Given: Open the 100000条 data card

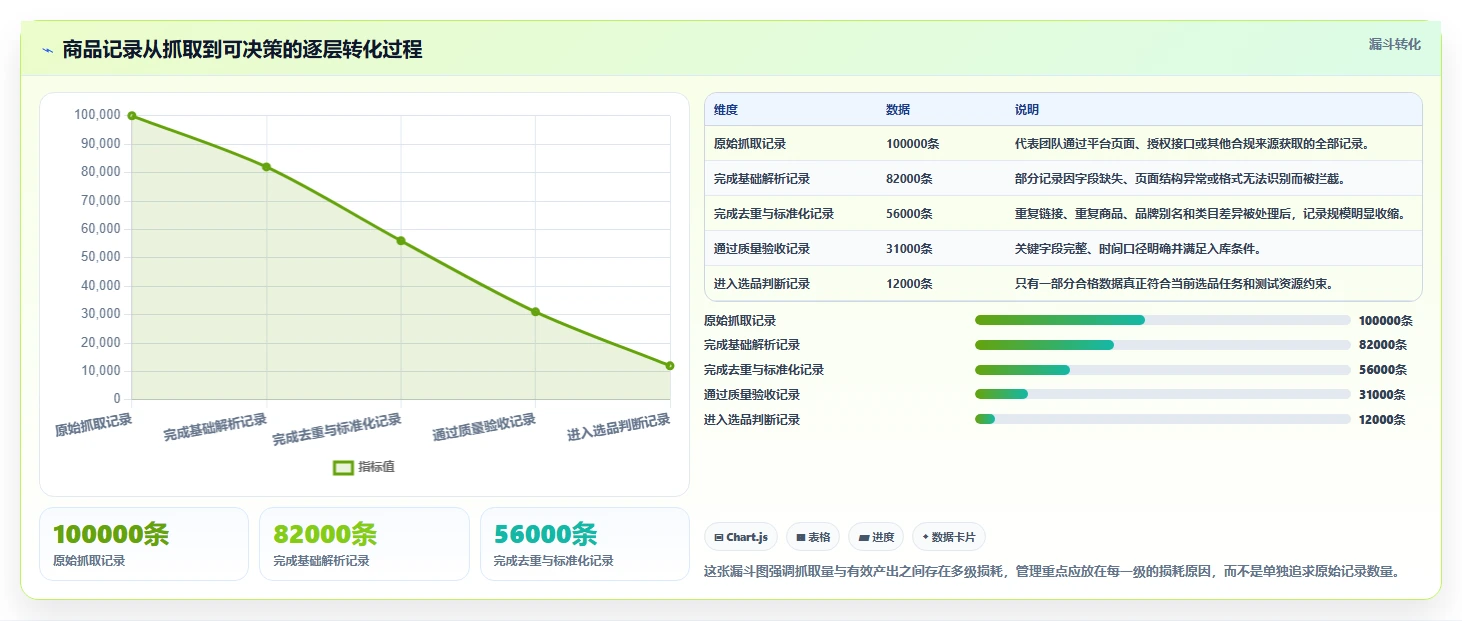Looking at the screenshot, I should (x=144, y=544).
